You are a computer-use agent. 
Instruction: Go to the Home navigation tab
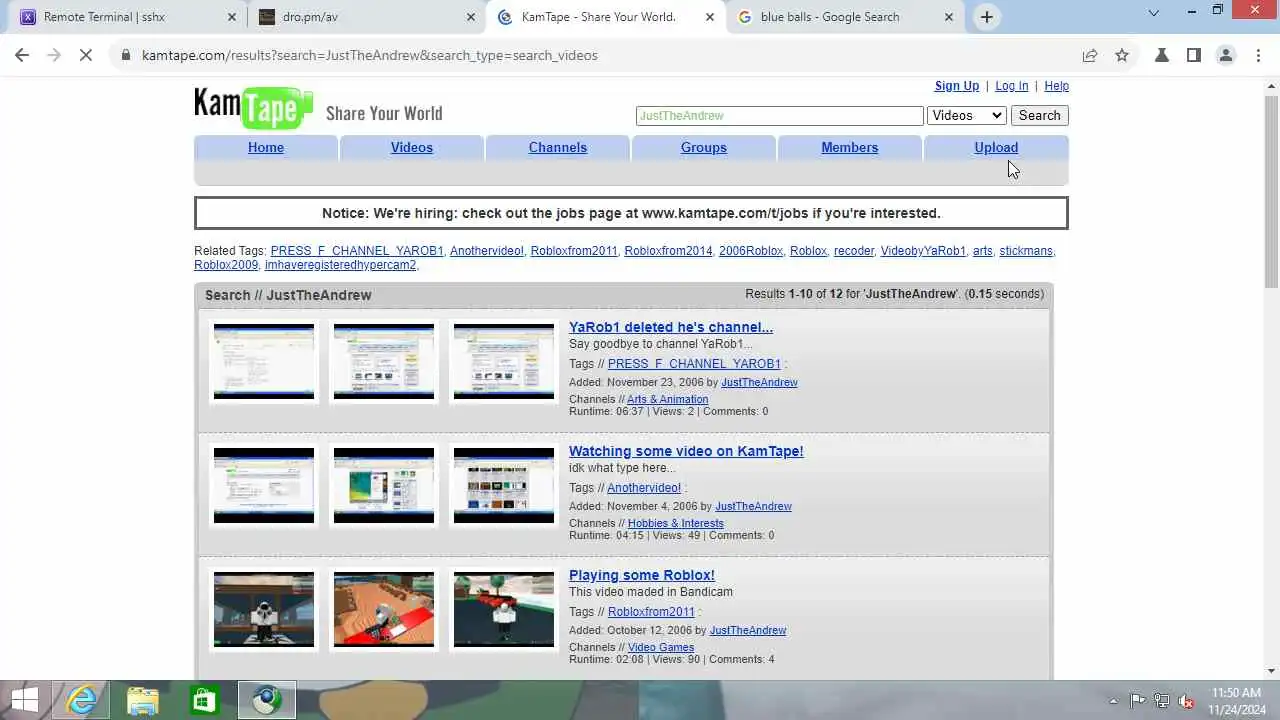click(x=266, y=147)
